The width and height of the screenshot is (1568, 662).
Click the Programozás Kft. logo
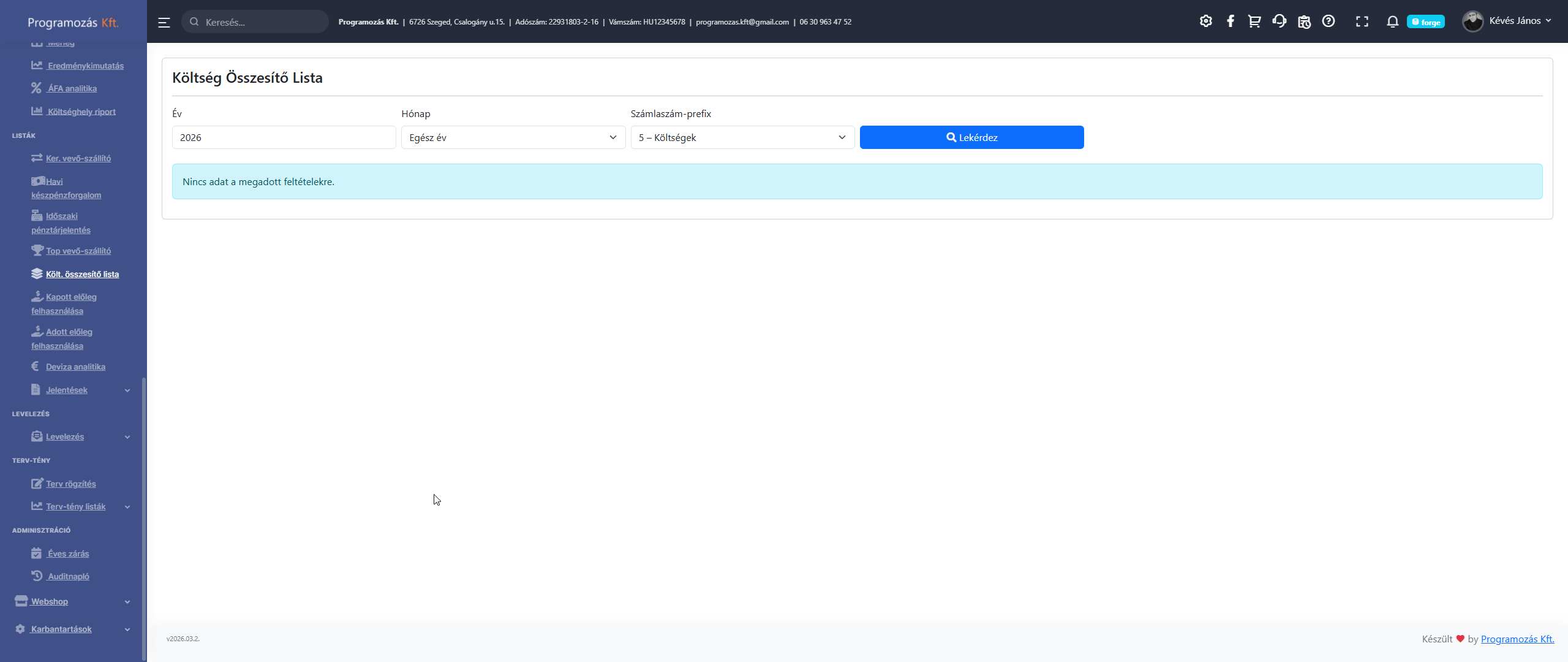[x=73, y=23]
